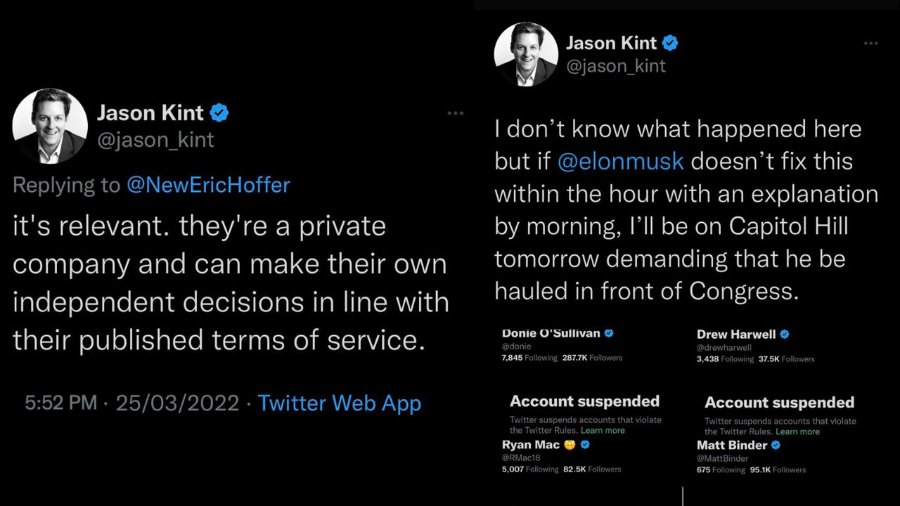Open the @elonmusk mention link
Screen dimensions: 900x506
(620, 161)
